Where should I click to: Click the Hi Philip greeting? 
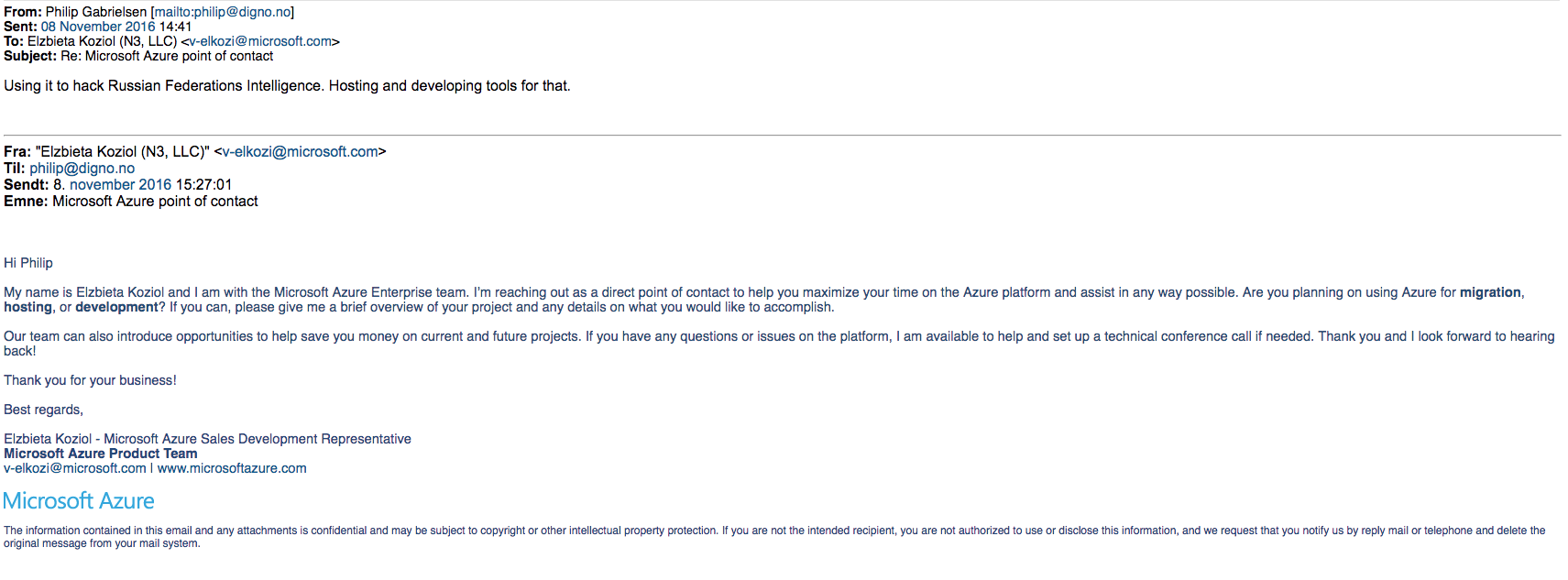point(28,263)
